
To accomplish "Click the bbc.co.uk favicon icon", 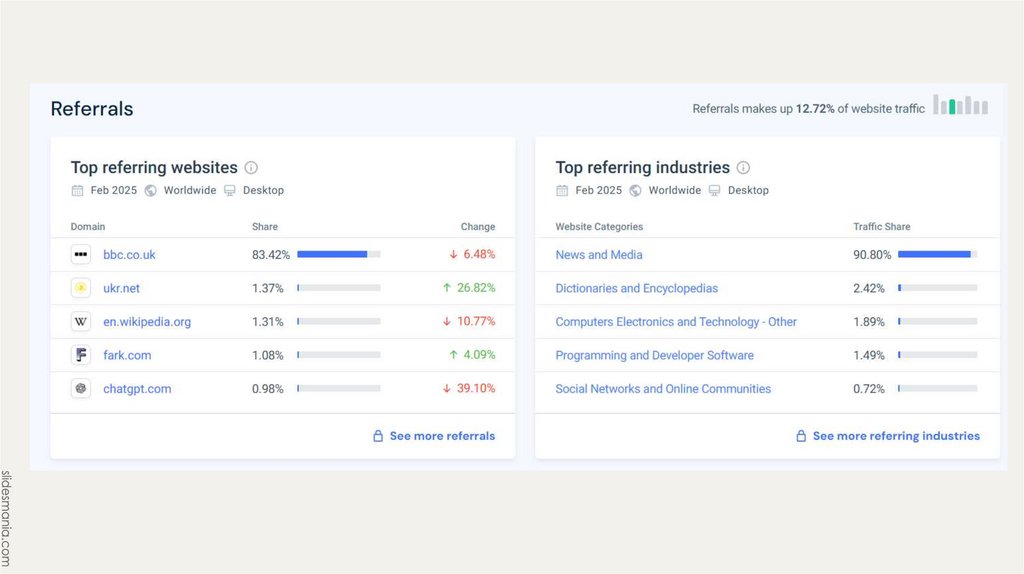I will click(81, 255).
